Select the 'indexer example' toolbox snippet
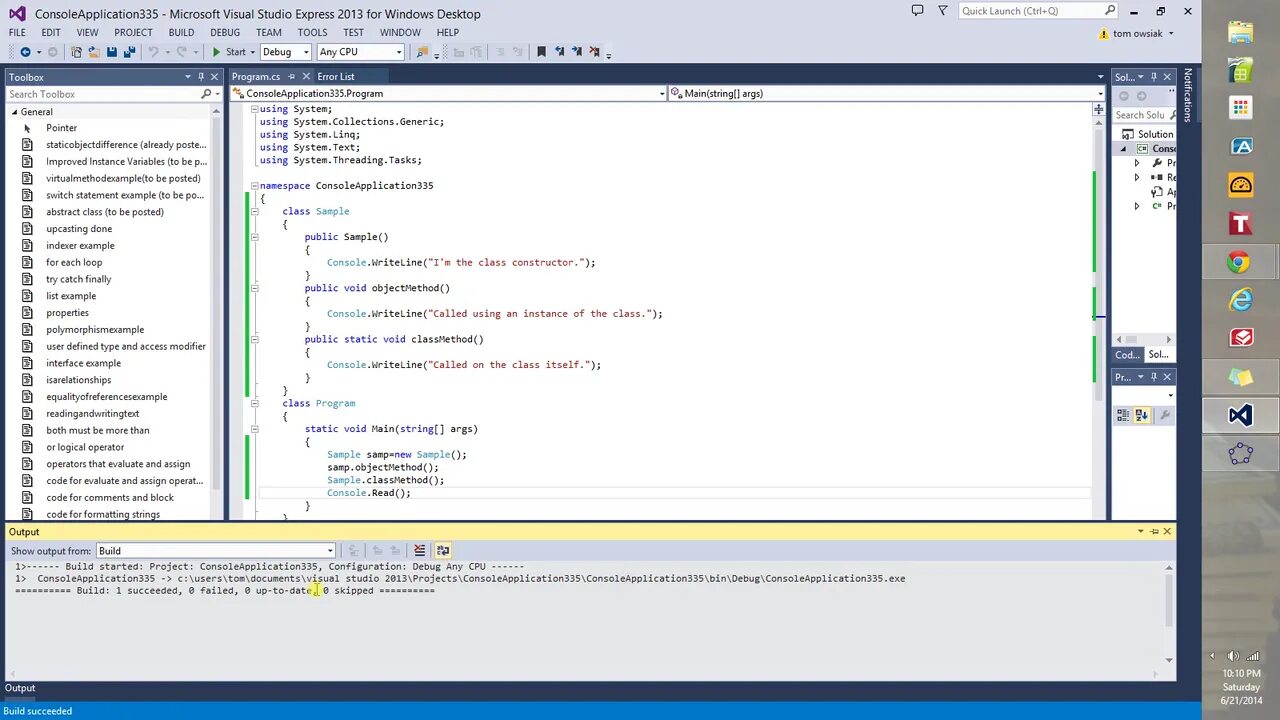This screenshot has height=720, width=1280. click(x=80, y=246)
